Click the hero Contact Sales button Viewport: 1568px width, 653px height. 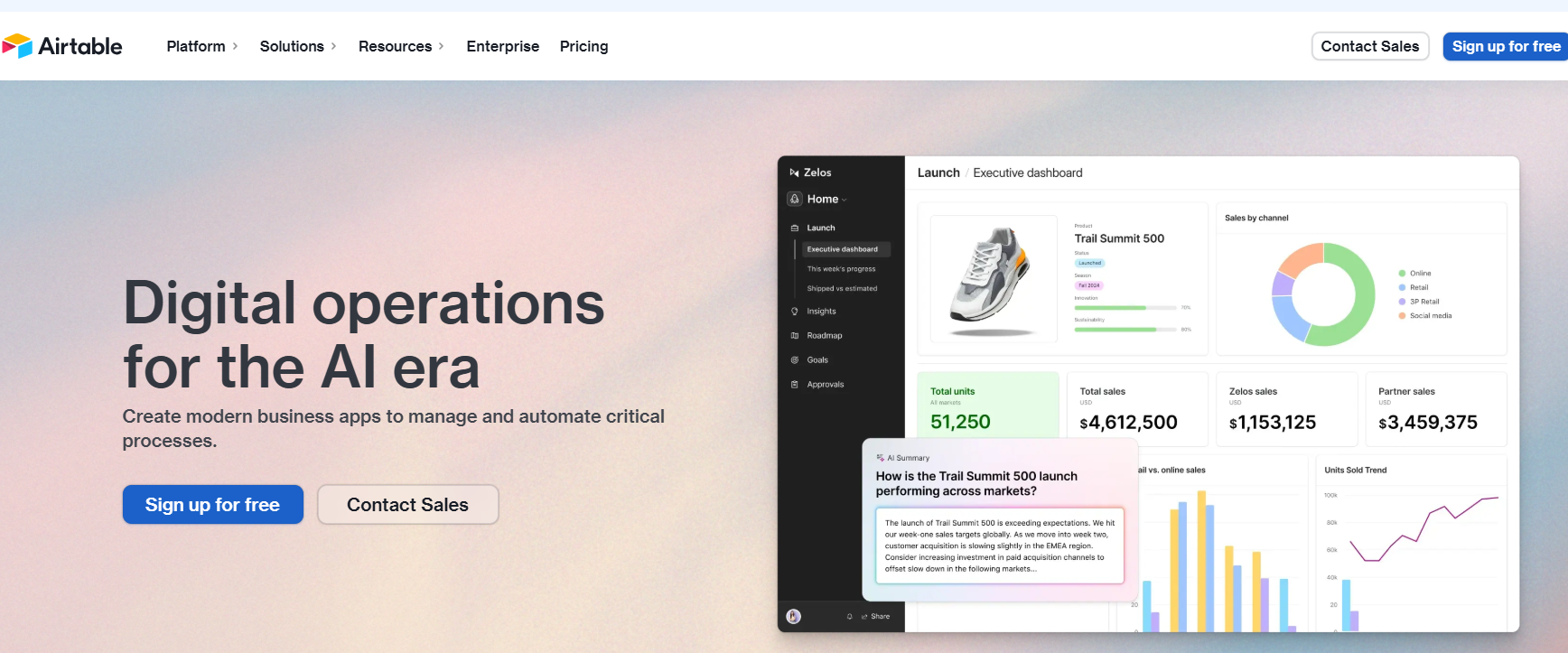[x=408, y=504]
